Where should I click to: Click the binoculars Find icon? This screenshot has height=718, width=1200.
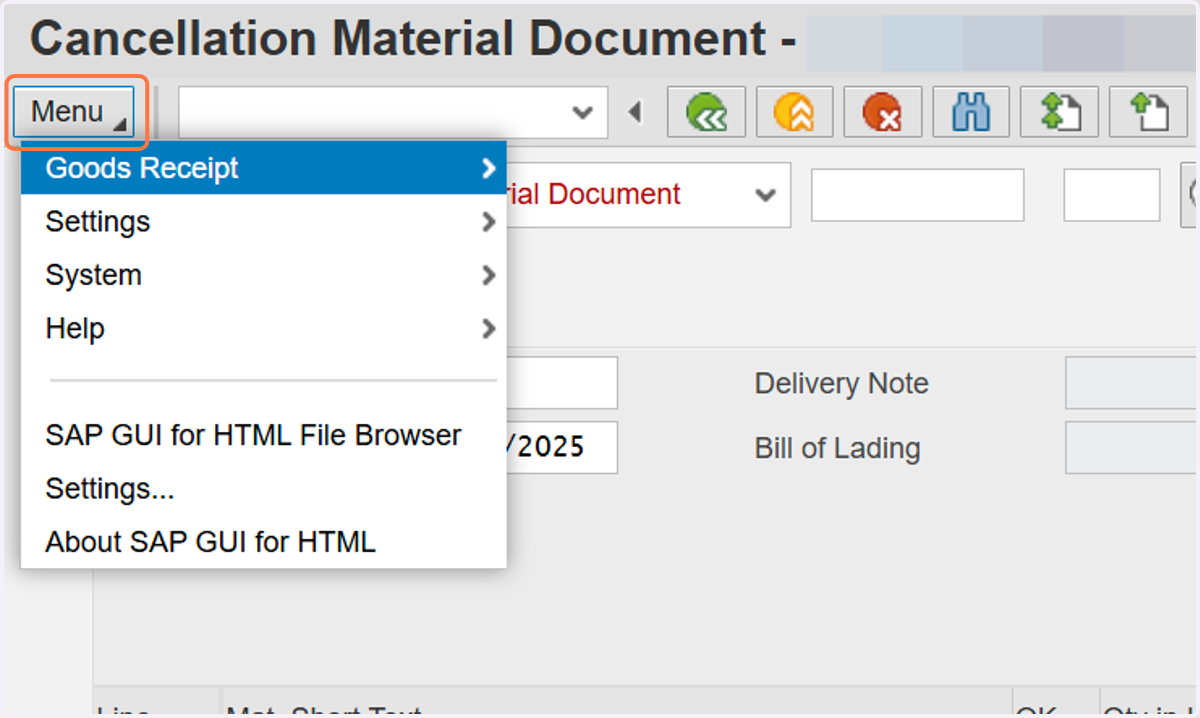[969, 112]
